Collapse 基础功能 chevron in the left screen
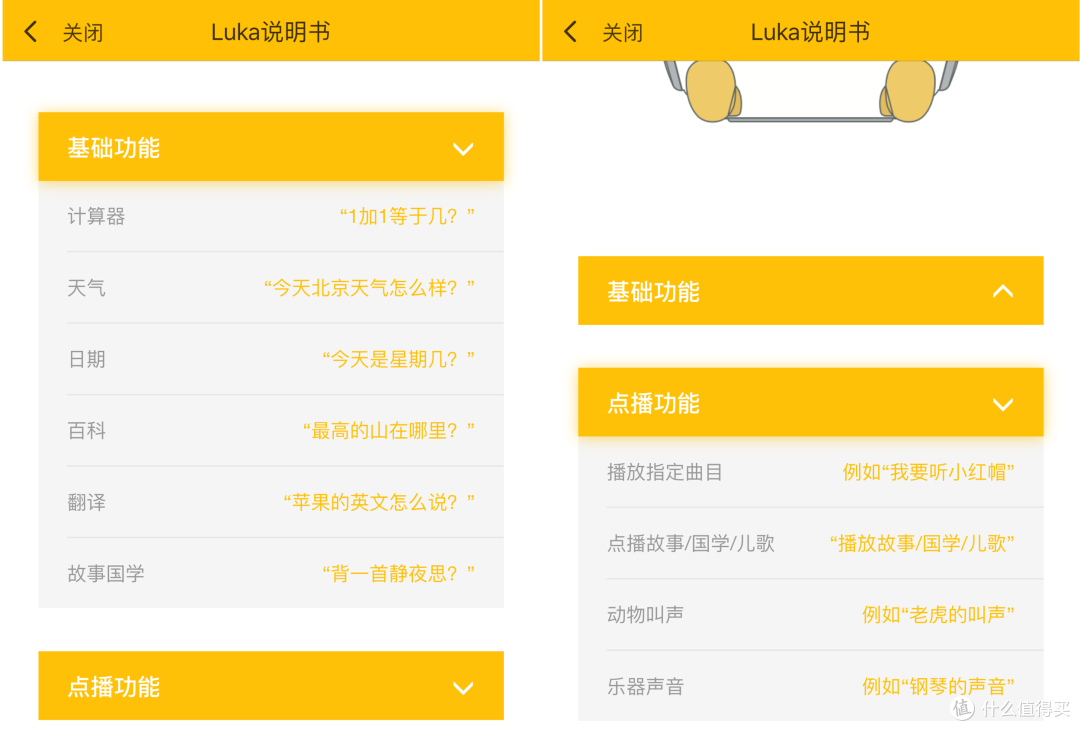This screenshot has height=731, width=1080. [x=463, y=148]
